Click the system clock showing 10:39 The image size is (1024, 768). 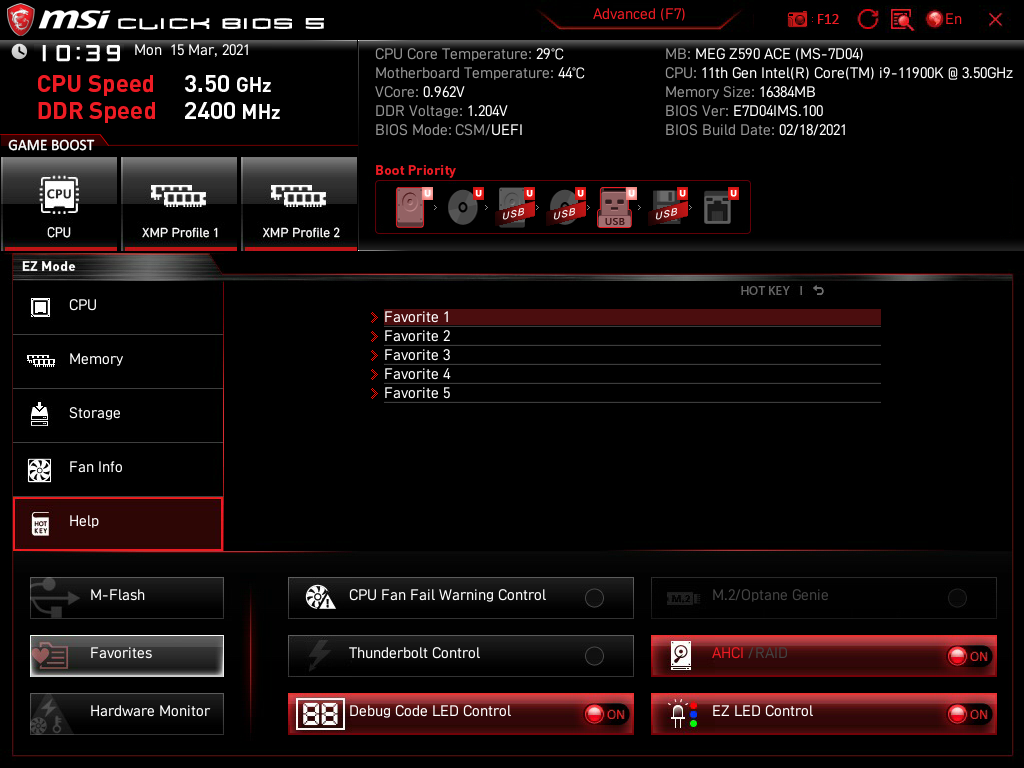point(80,53)
